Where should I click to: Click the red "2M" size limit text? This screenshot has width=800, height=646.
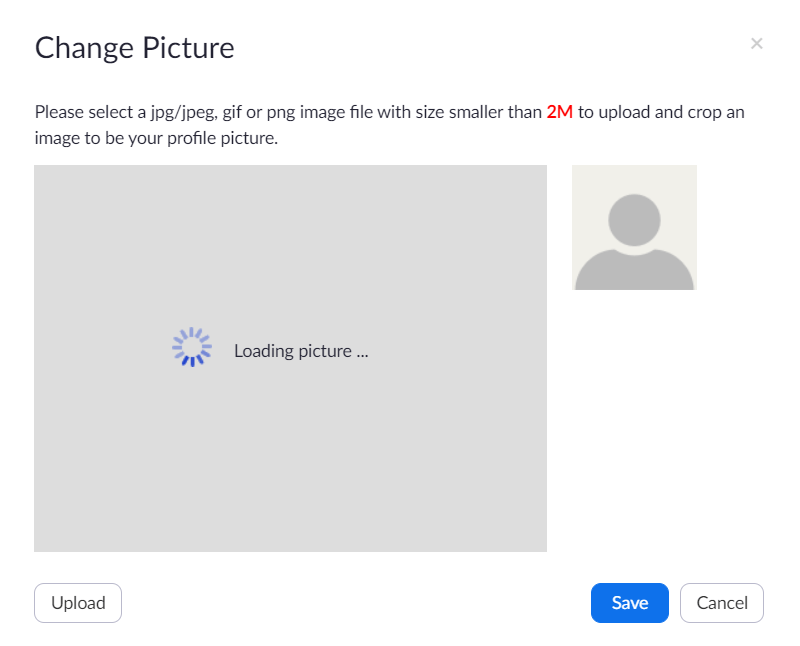coord(559,112)
